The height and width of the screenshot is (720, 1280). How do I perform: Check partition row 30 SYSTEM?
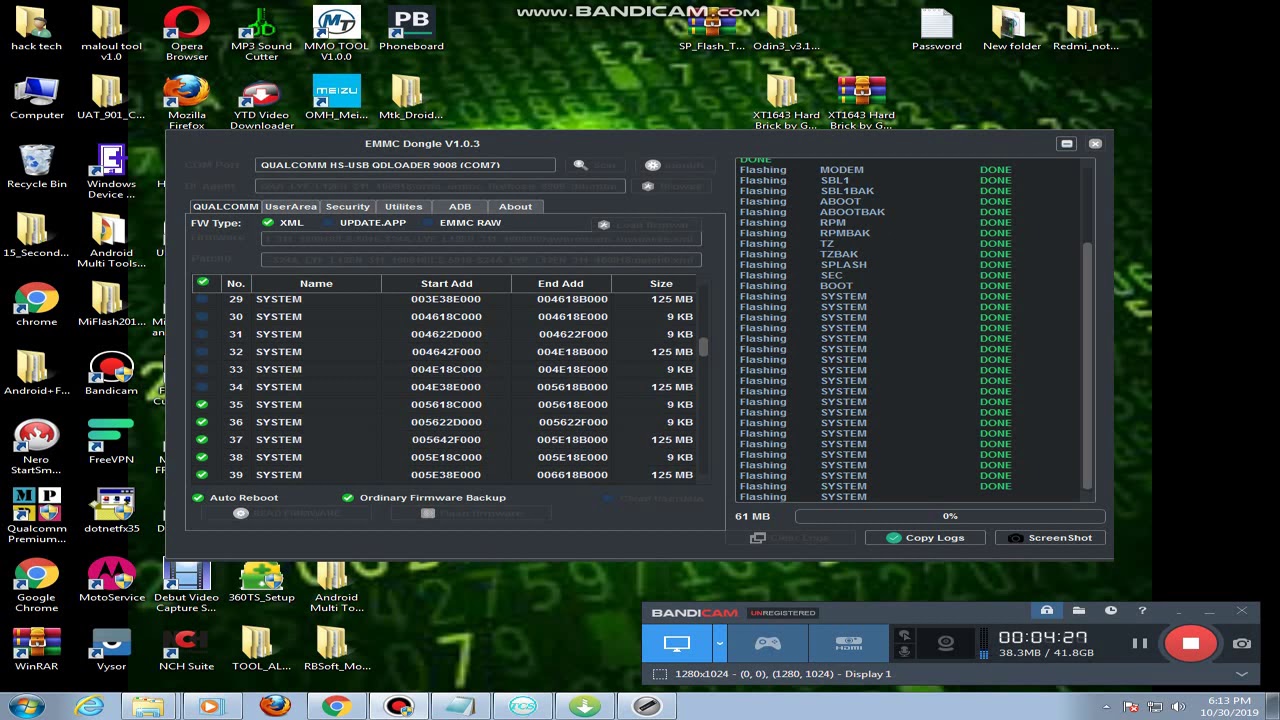click(202, 317)
